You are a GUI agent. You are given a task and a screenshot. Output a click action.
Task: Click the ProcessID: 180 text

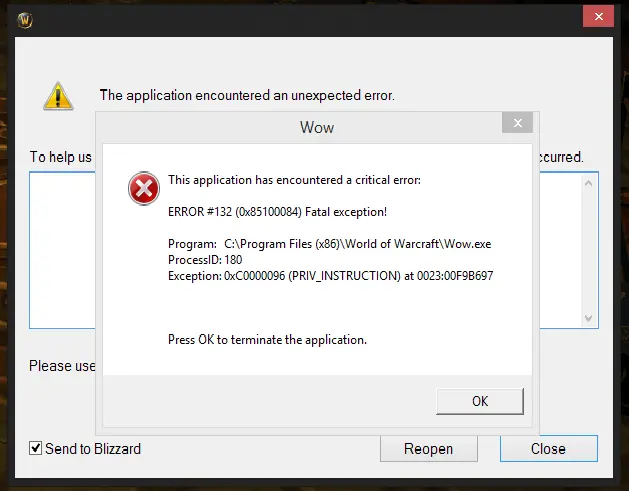pyautogui.click(x=205, y=260)
